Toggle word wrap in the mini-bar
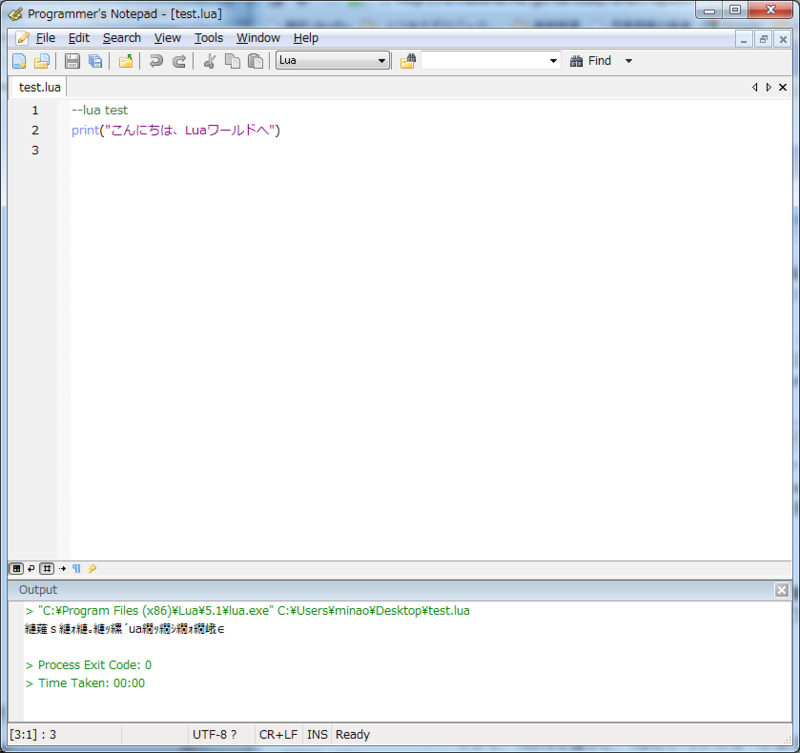 click(31, 568)
